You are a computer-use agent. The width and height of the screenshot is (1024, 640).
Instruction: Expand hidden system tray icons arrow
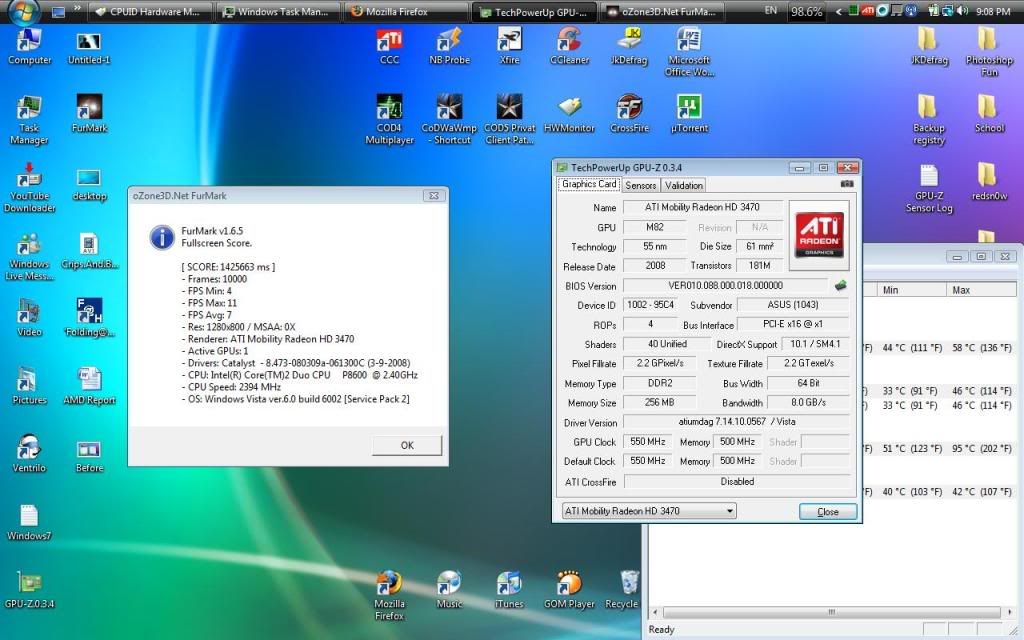tap(838, 11)
